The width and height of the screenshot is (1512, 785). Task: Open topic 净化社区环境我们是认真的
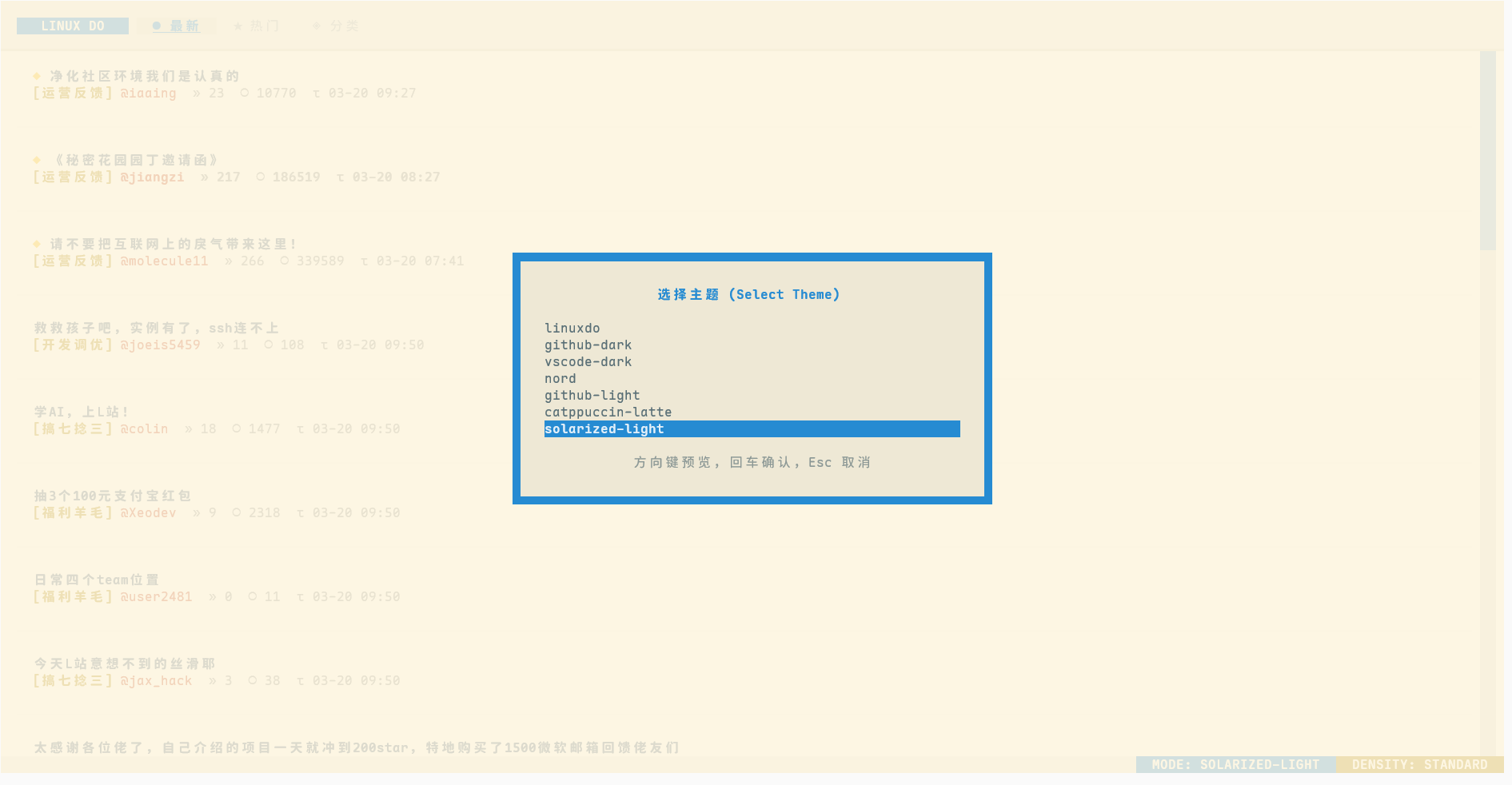point(145,76)
